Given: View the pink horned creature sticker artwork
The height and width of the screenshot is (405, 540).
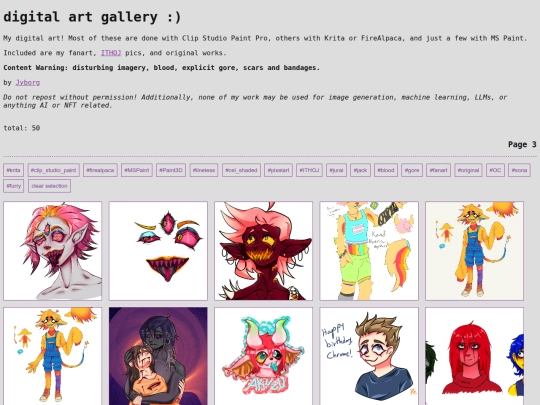Looking at the screenshot, I should tap(263, 356).
